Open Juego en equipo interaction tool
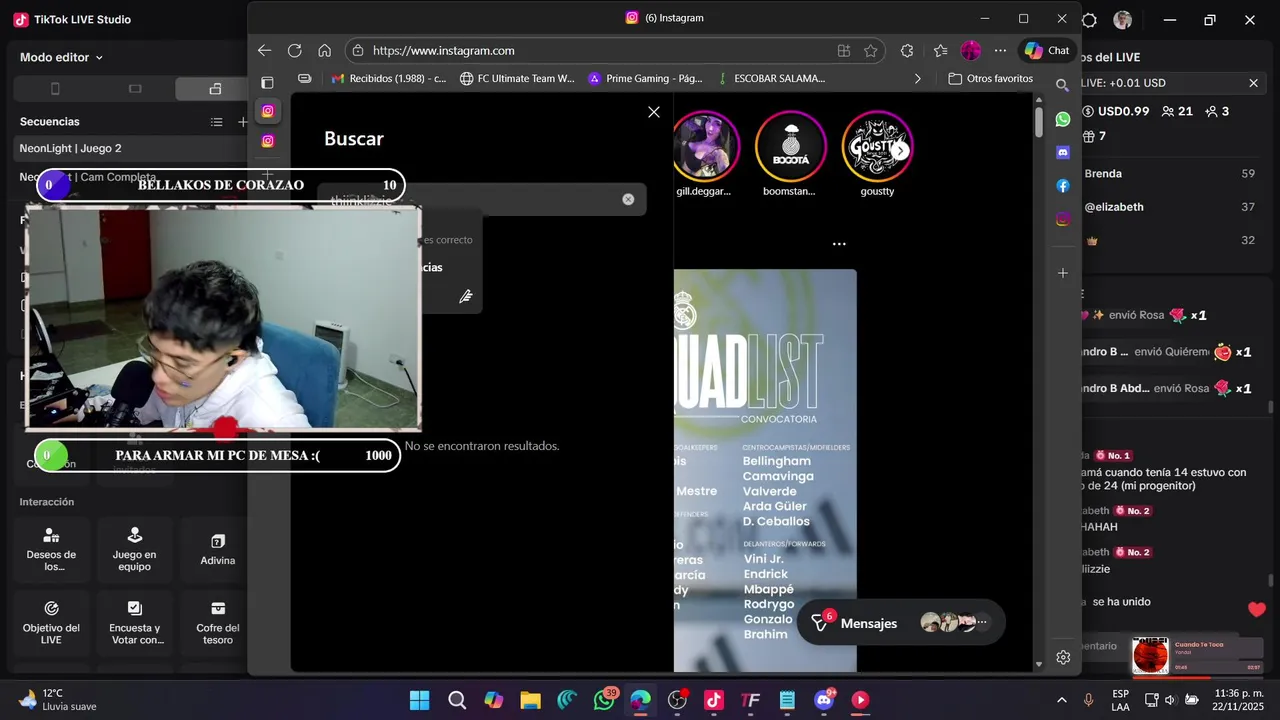The image size is (1280, 720). tap(134, 551)
